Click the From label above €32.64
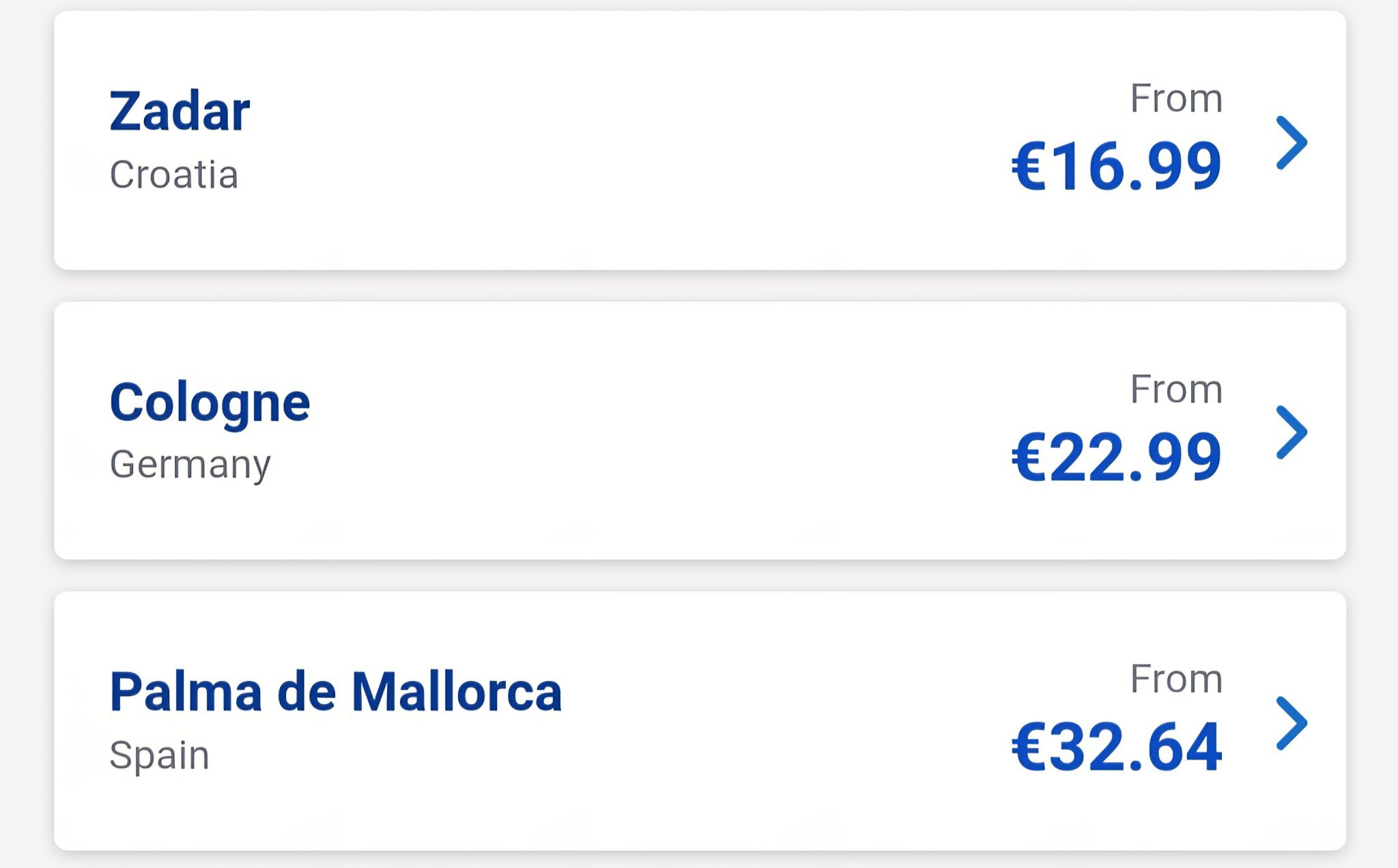 click(x=1176, y=679)
